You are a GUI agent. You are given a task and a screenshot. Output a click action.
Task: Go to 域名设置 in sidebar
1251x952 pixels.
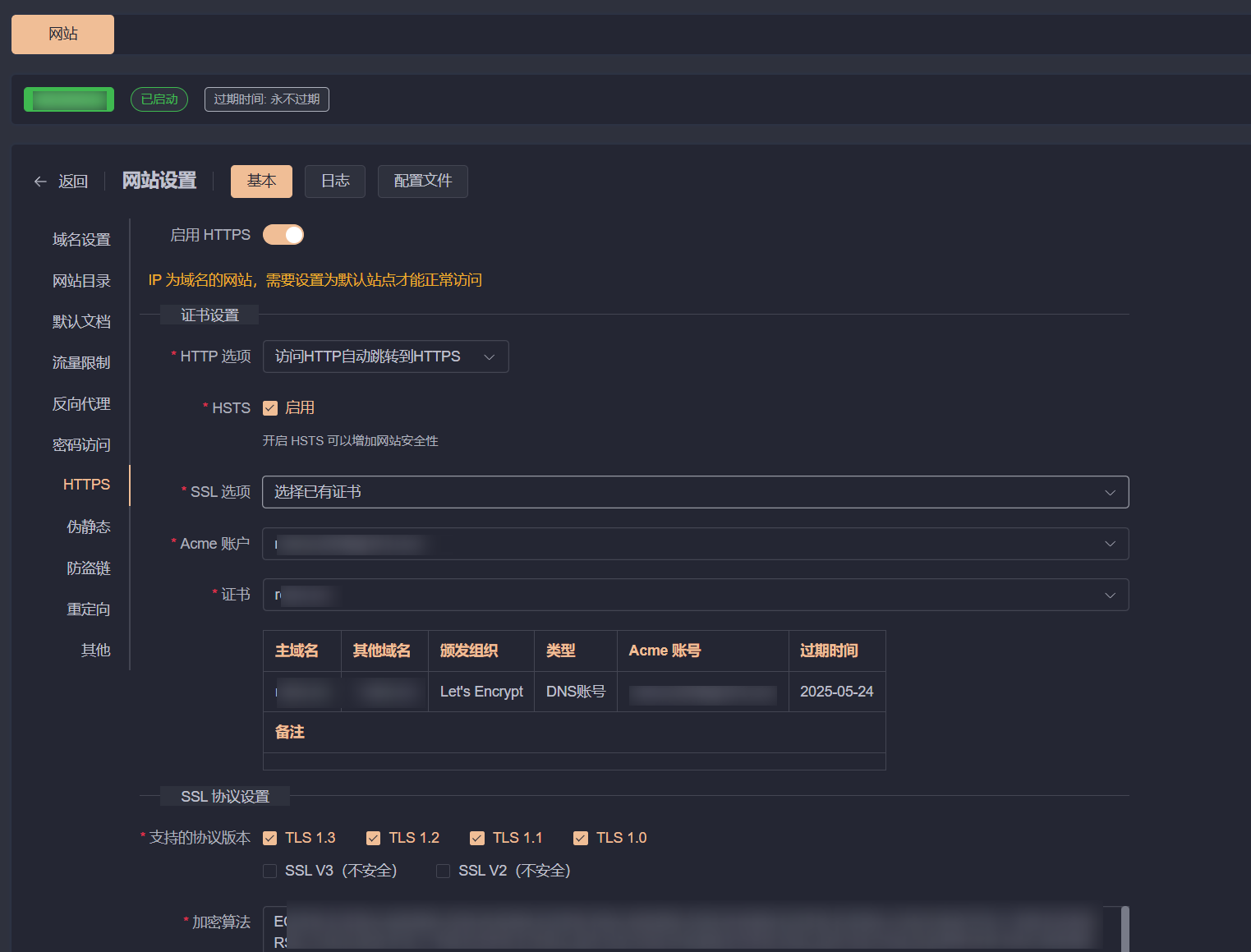(81, 240)
